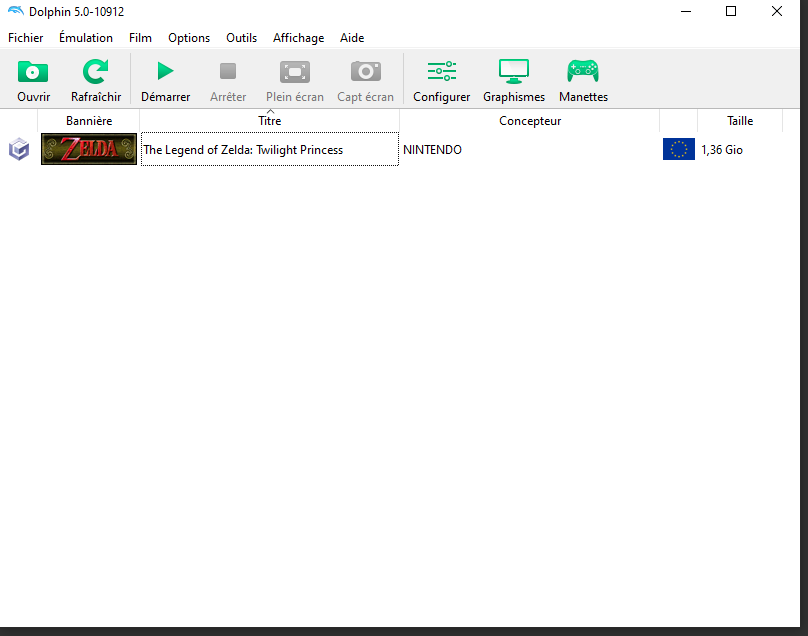Sort by the Bannière column header
Viewport: 808px width, 636px height.
(89, 121)
